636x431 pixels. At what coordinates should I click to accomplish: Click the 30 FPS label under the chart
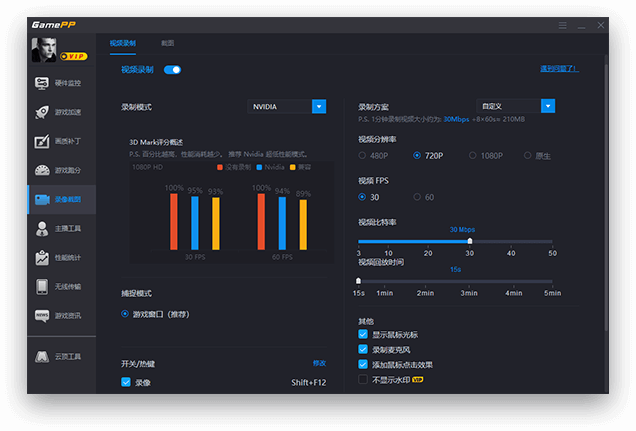pyautogui.click(x=195, y=257)
